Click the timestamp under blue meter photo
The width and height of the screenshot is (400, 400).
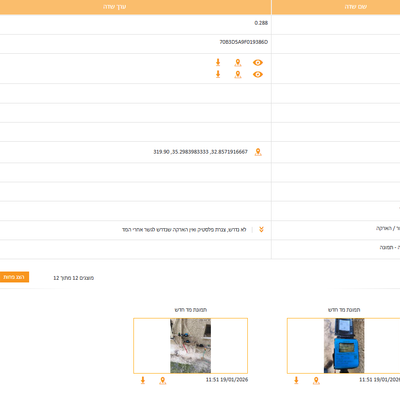click(379, 380)
